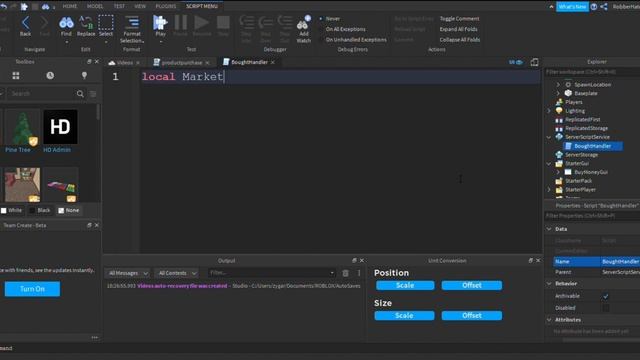
Task: Open the Output panel more options menu
Action: point(359,273)
